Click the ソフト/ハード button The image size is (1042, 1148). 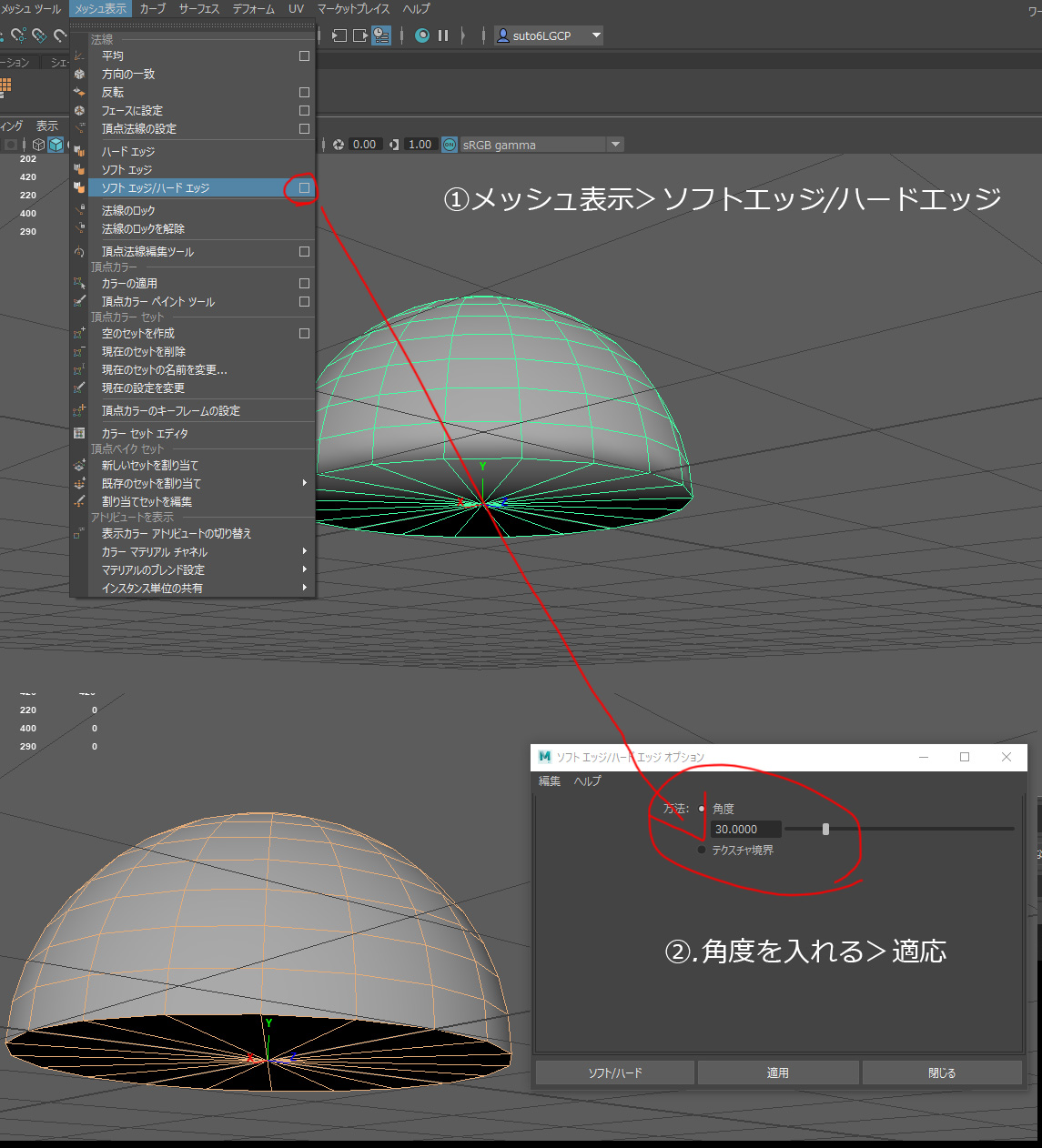coord(613,1072)
